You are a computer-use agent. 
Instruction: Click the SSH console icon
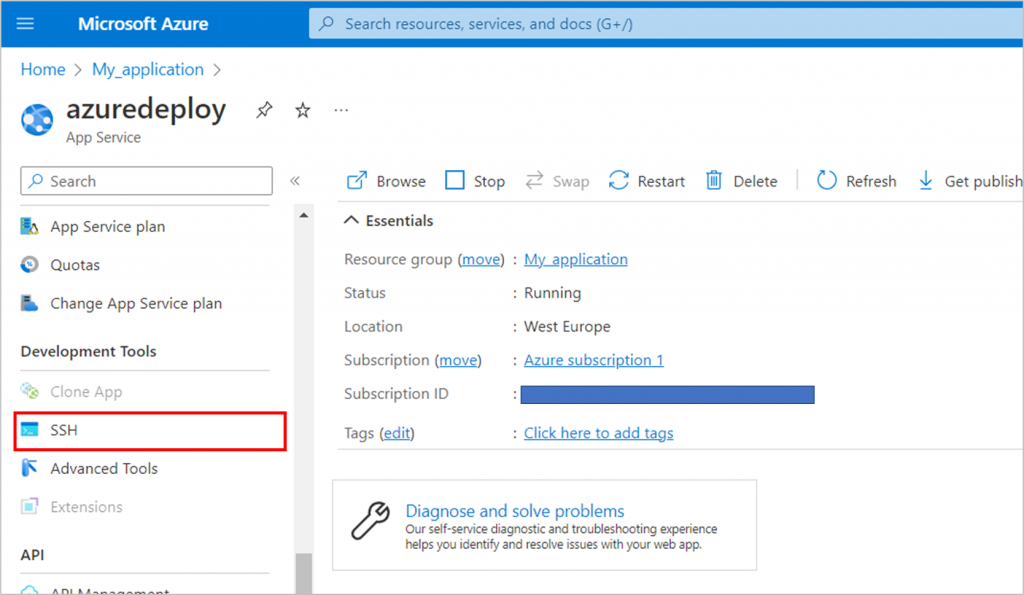point(29,430)
